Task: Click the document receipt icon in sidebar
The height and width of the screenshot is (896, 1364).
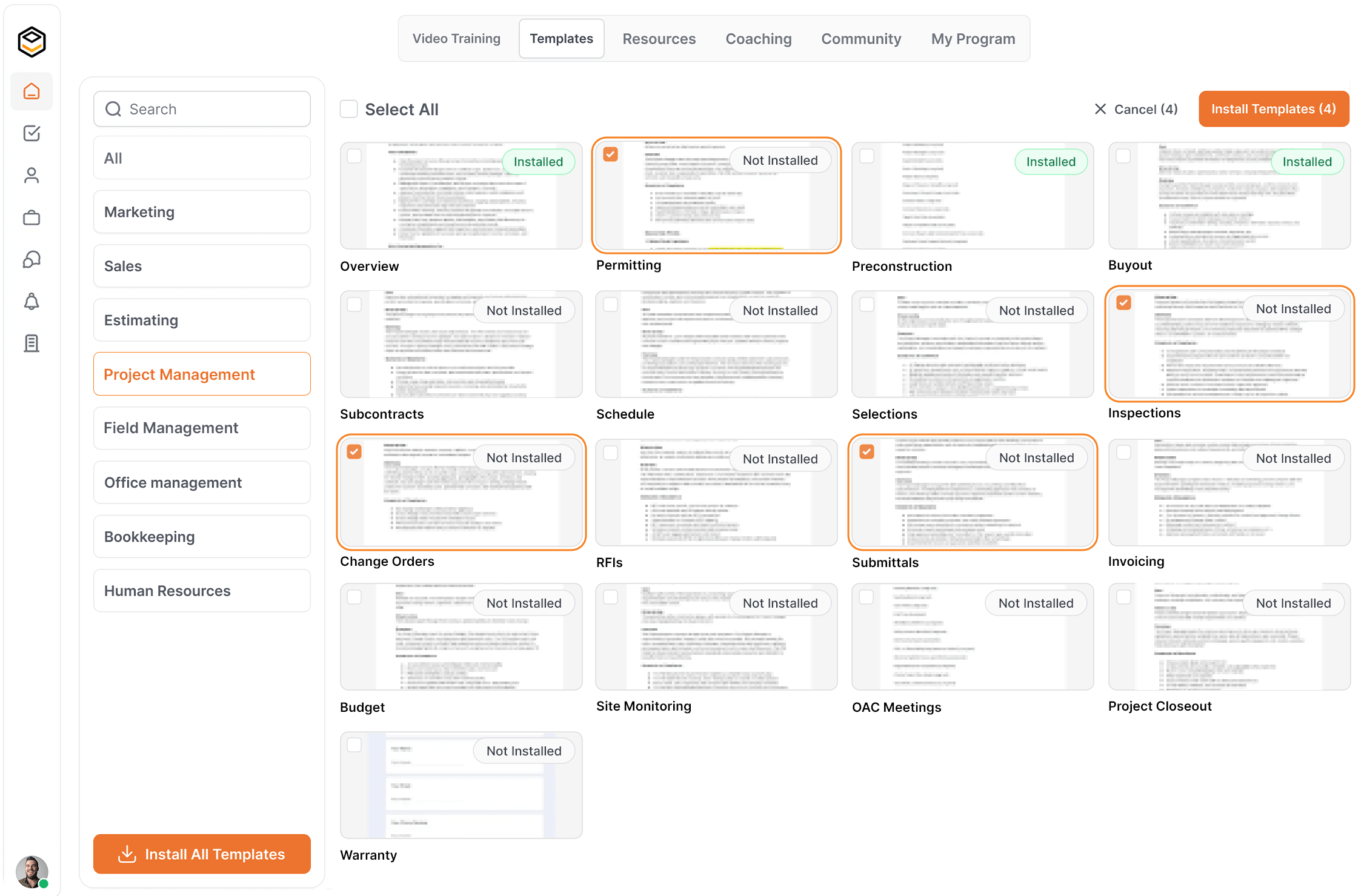Action: pyautogui.click(x=32, y=343)
